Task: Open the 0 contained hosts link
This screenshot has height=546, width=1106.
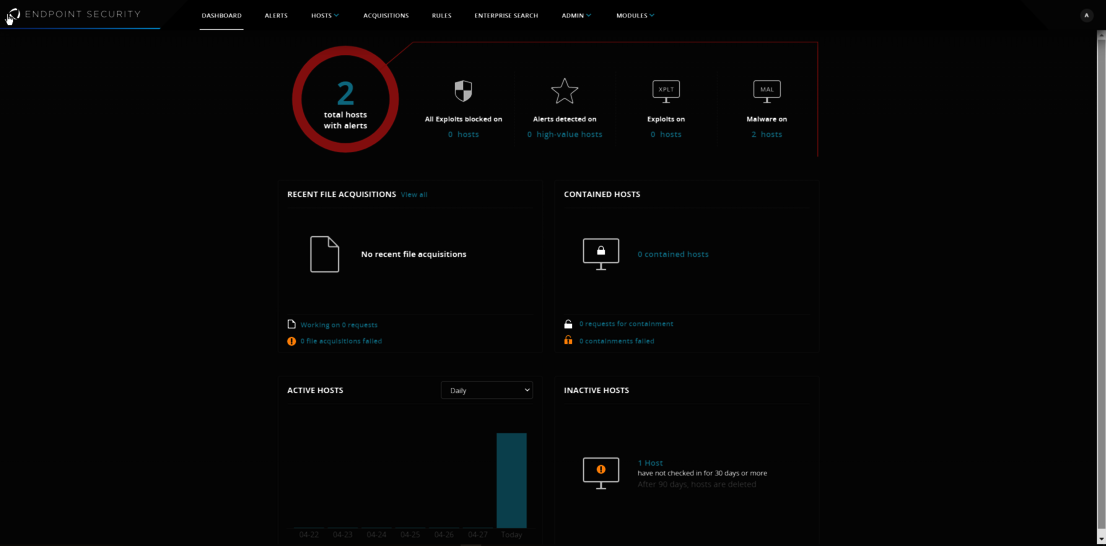Action: (x=673, y=254)
